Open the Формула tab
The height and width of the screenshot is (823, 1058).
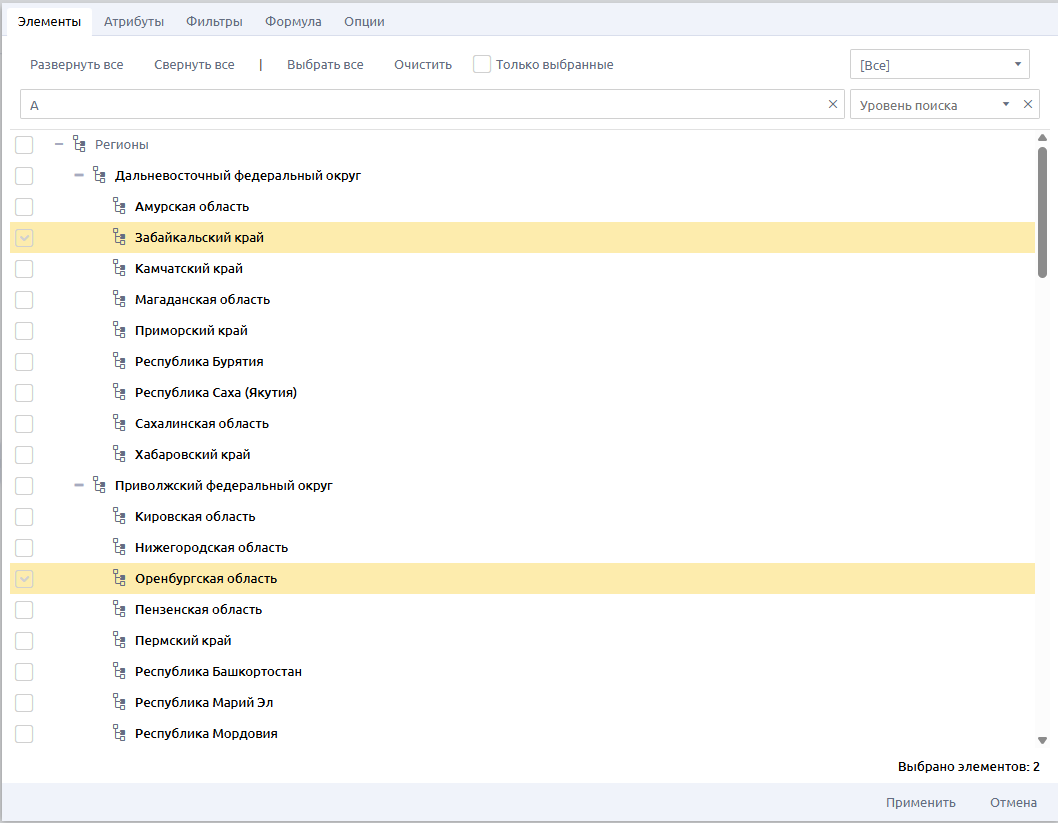[293, 21]
